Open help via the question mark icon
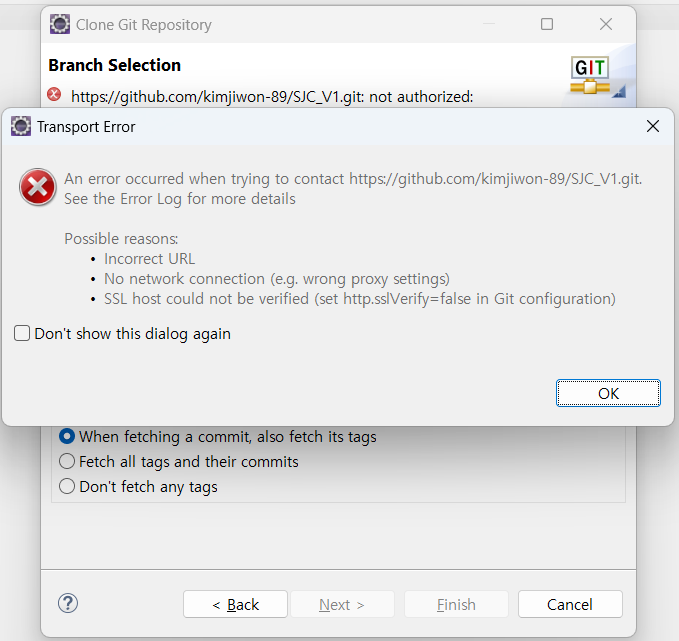Image resolution: width=679 pixels, height=641 pixels. [x=68, y=603]
